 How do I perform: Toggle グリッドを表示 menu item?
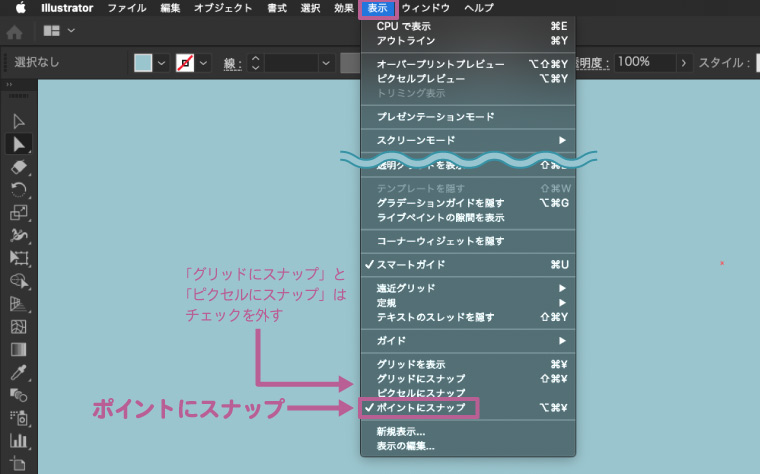click(x=468, y=364)
